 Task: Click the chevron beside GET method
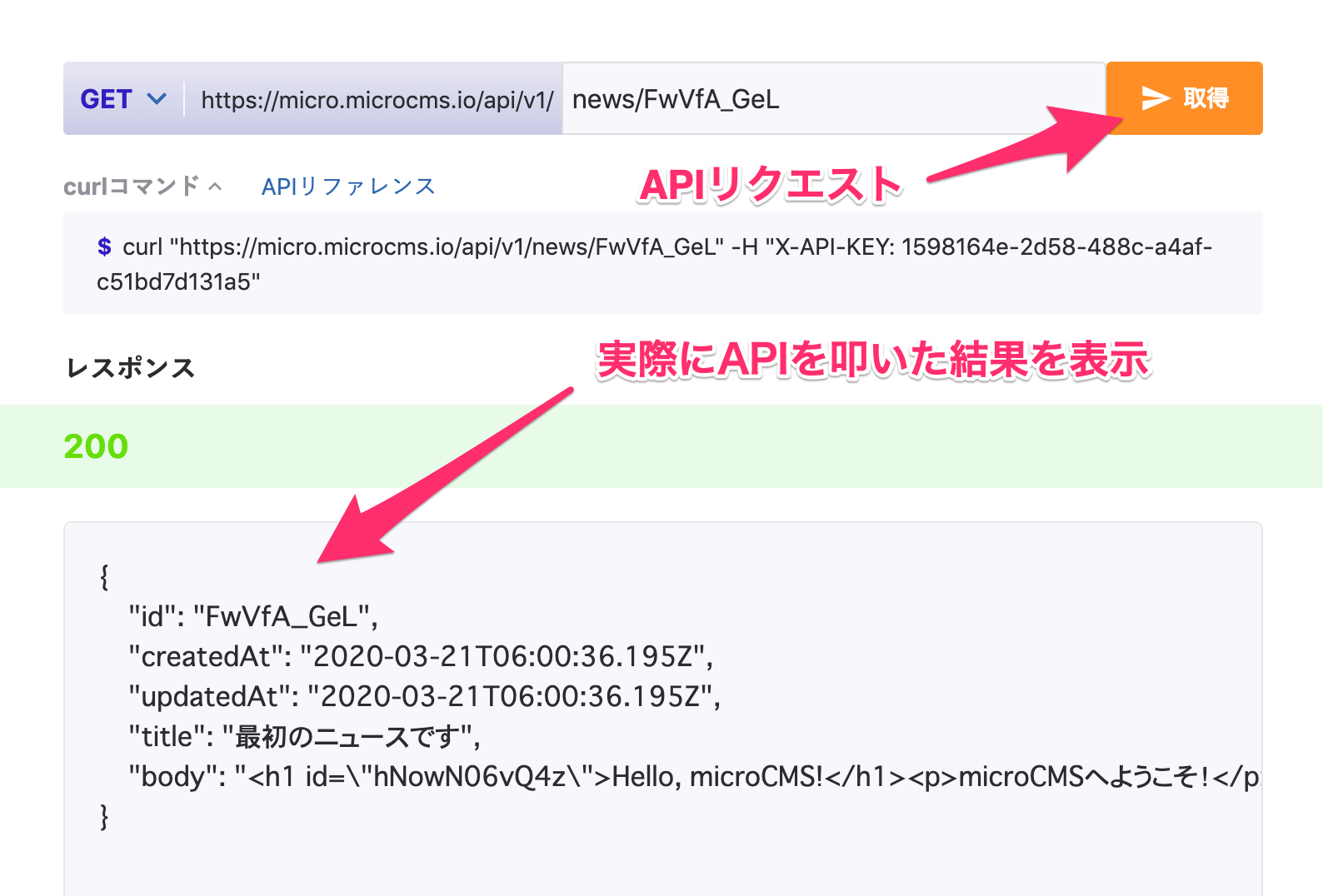(157, 99)
